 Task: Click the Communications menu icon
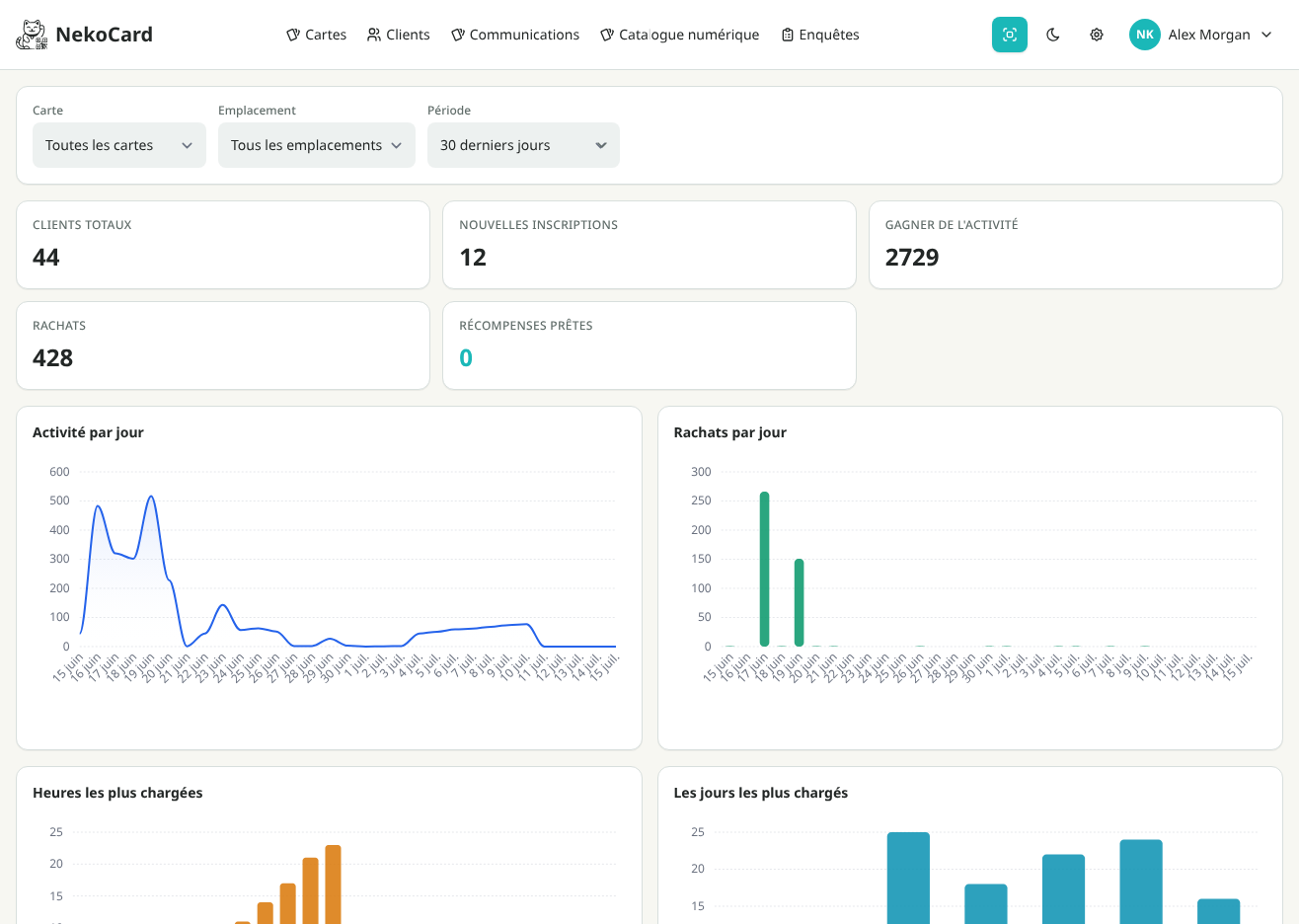click(x=458, y=35)
